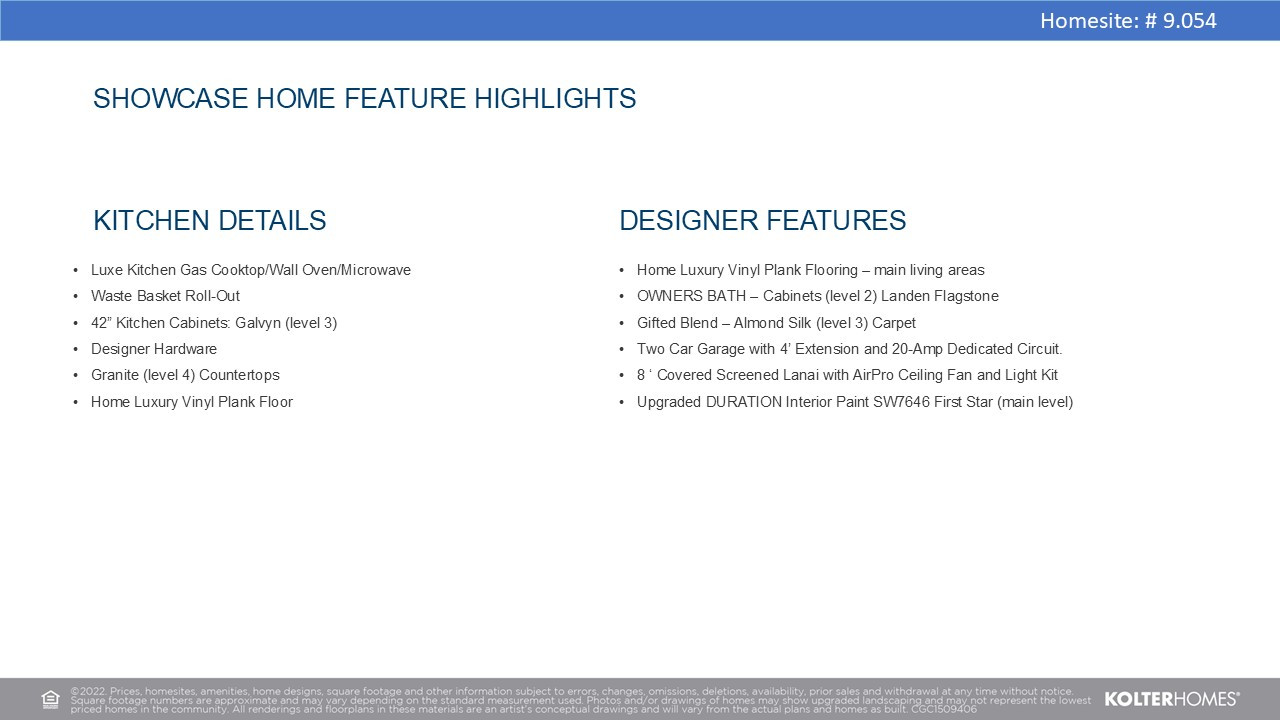Screen dimensions: 1280x720
Task: Select the Showcase Home Feature Highlights title
Action: tap(364, 99)
